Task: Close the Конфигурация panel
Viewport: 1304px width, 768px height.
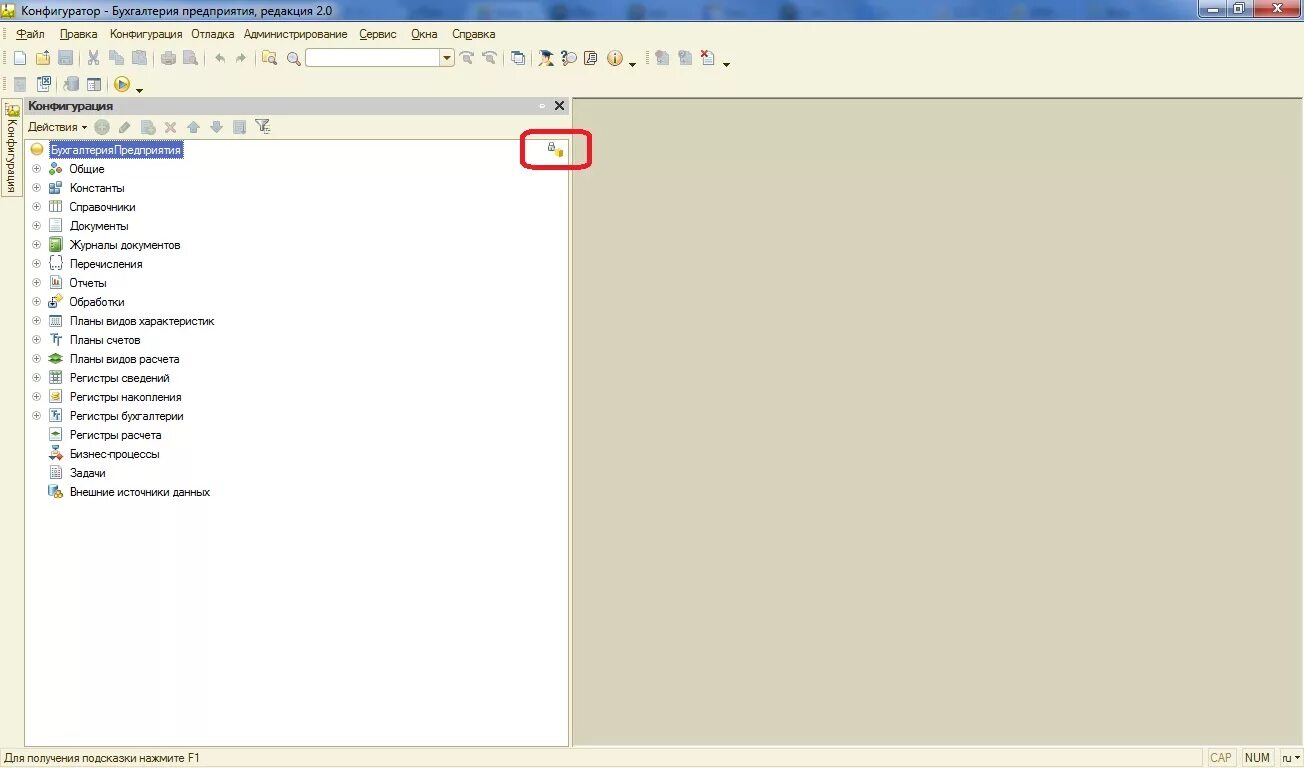Action: pyautogui.click(x=559, y=106)
